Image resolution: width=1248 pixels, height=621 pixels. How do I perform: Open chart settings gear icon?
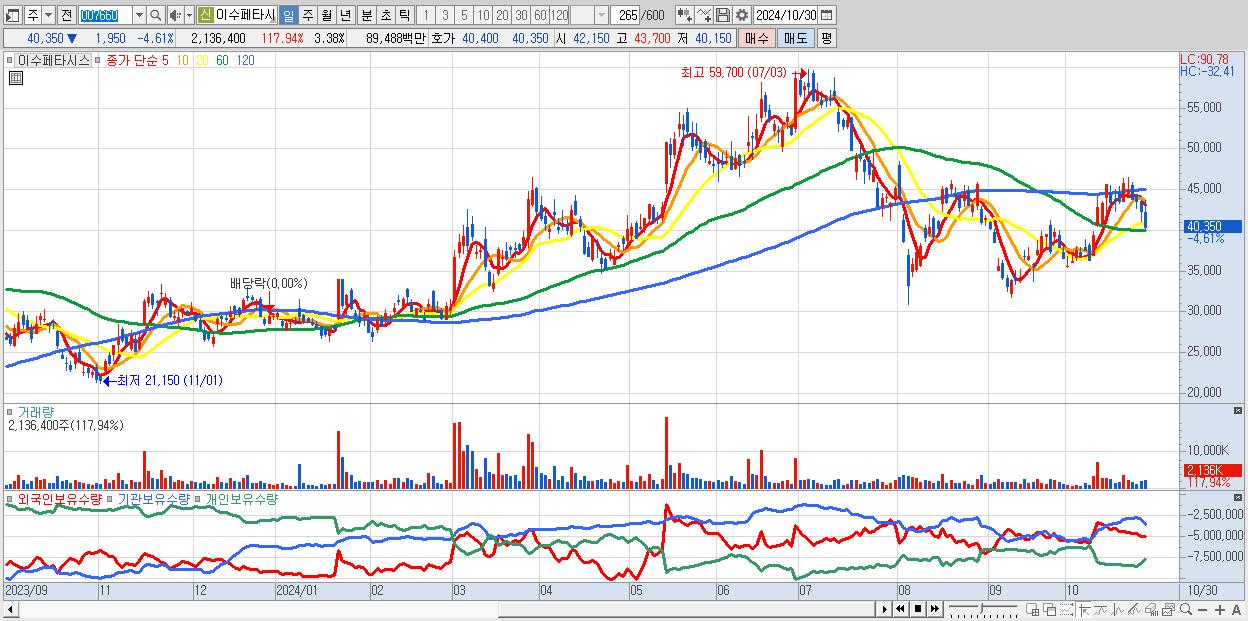point(741,15)
